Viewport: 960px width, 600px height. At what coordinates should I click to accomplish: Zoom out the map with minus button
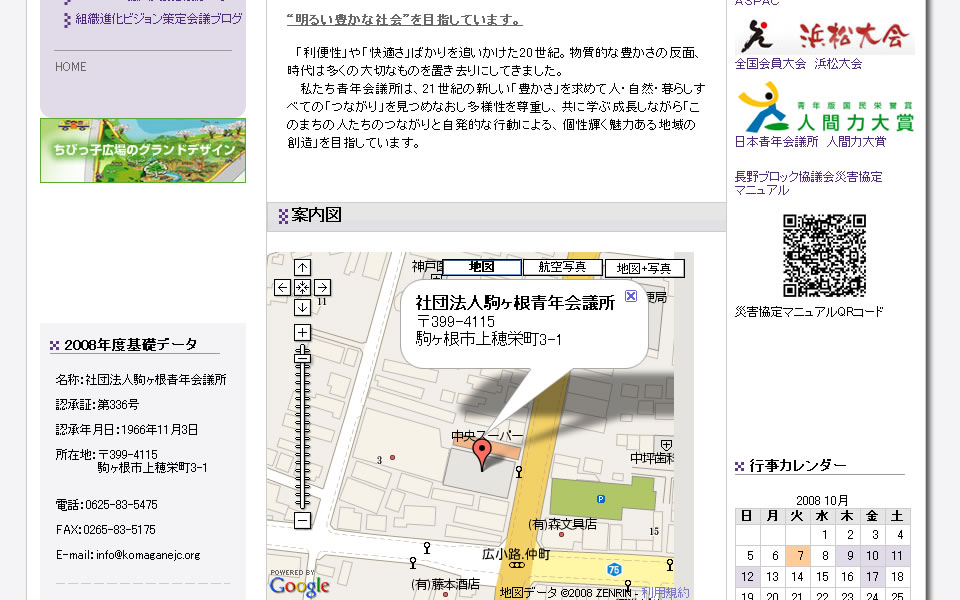click(302, 520)
